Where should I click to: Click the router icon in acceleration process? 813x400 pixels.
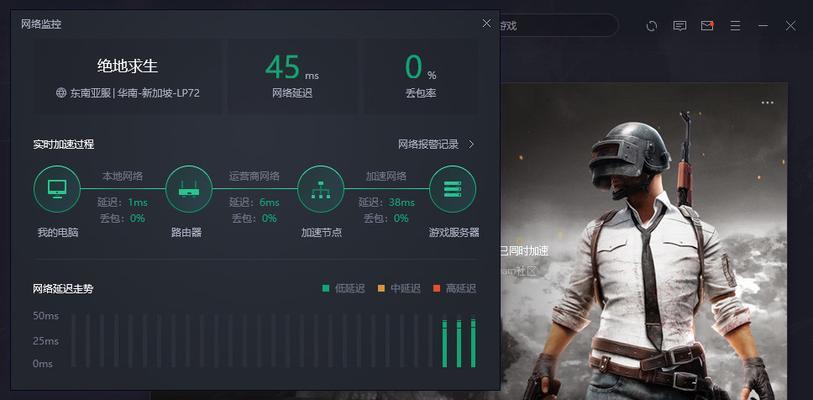(189, 189)
